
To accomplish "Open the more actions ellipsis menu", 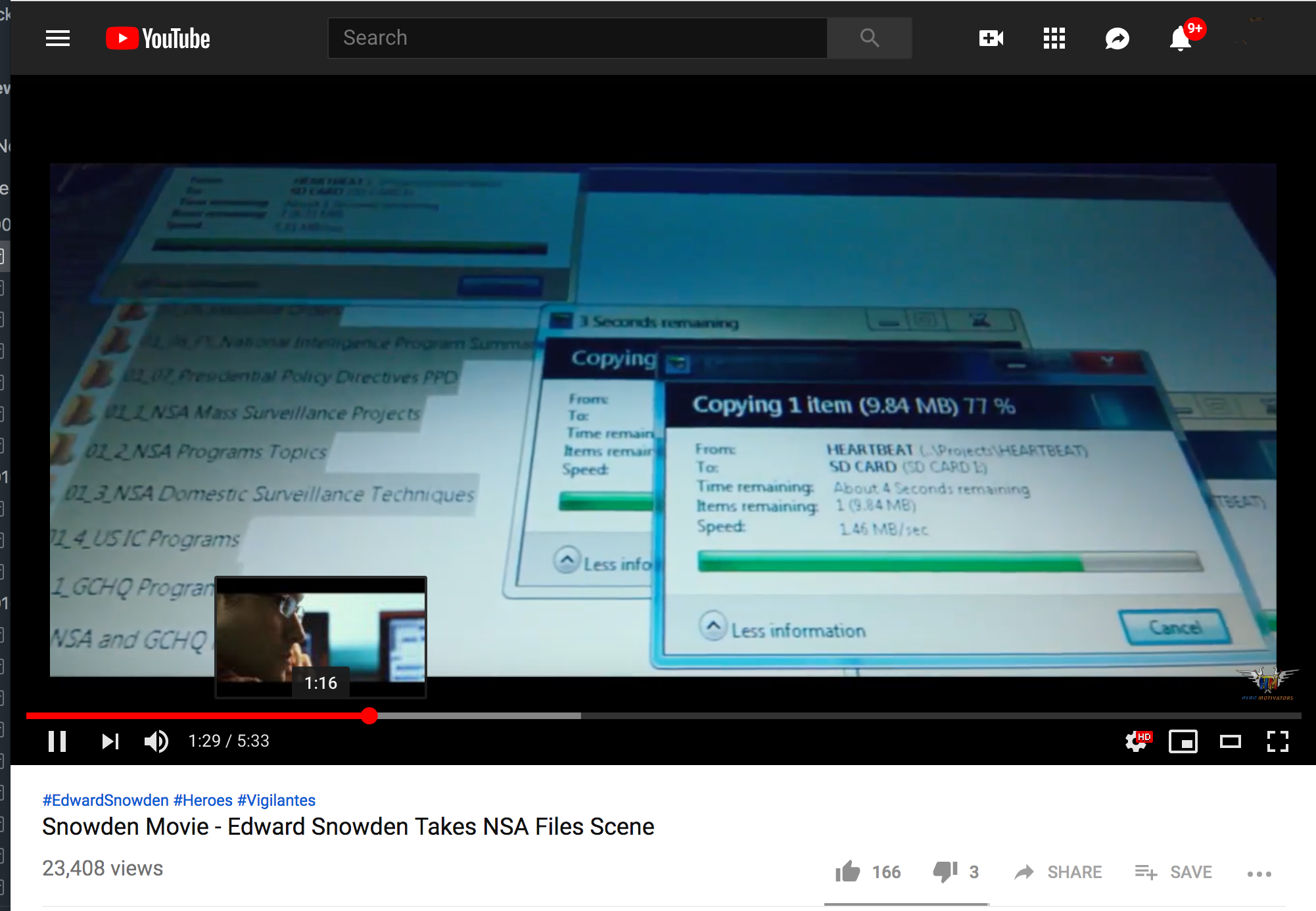I will 1259,874.
